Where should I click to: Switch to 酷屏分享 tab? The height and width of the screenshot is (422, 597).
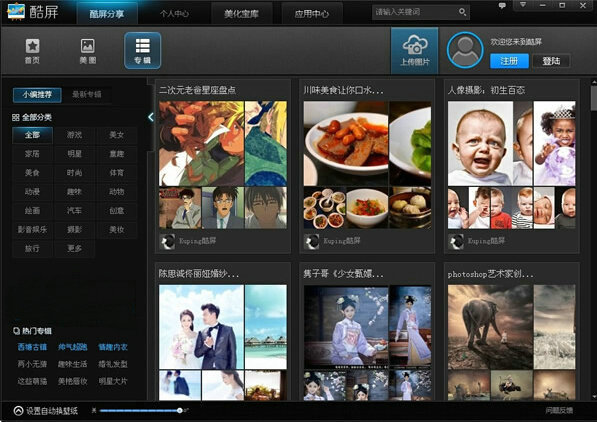click(107, 14)
